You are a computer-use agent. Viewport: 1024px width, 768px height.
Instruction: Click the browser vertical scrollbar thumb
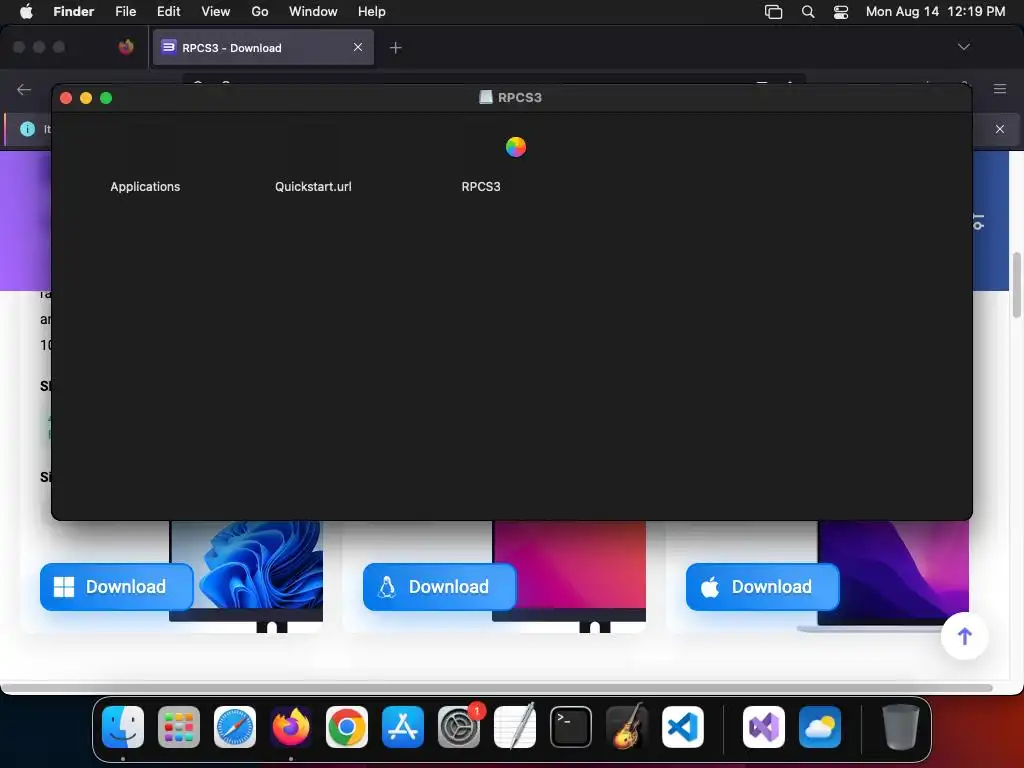coord(1016,285)
